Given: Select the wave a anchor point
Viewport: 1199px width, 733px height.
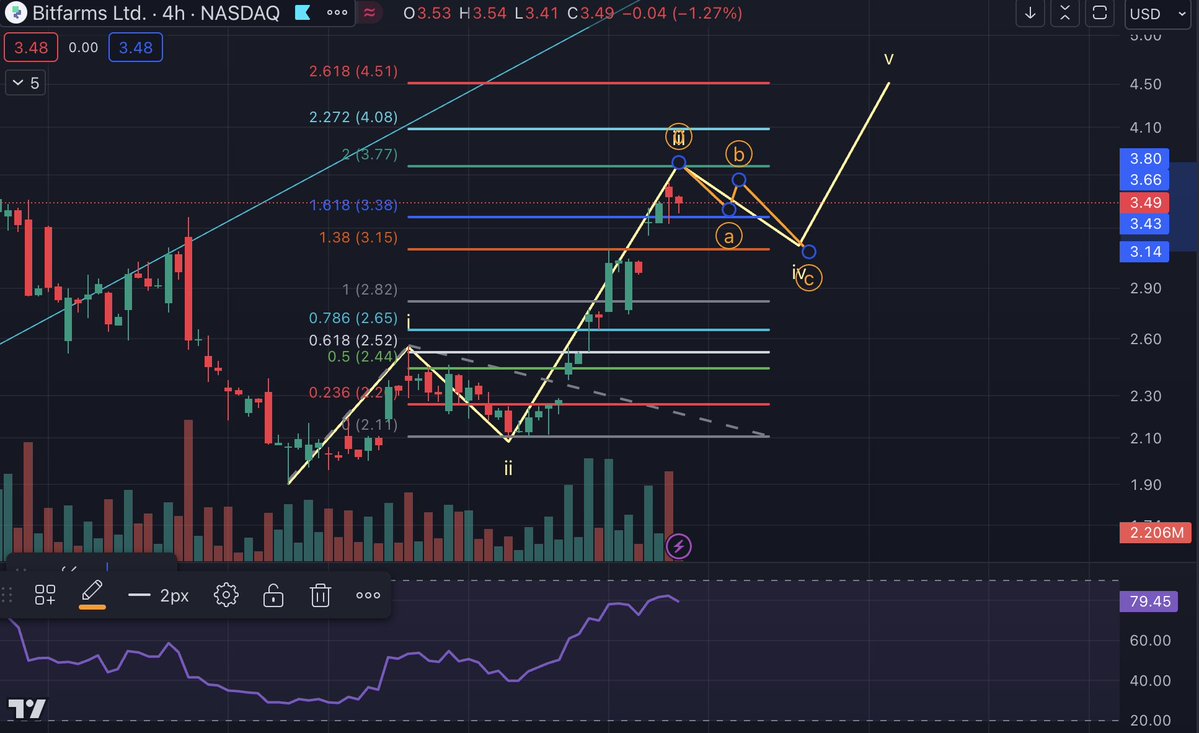Looking at the screenshot, I should 729,209.
